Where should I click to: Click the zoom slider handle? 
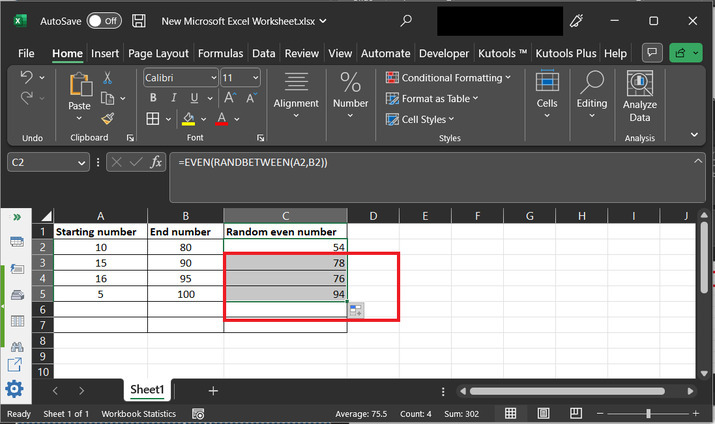coord(648,414)
